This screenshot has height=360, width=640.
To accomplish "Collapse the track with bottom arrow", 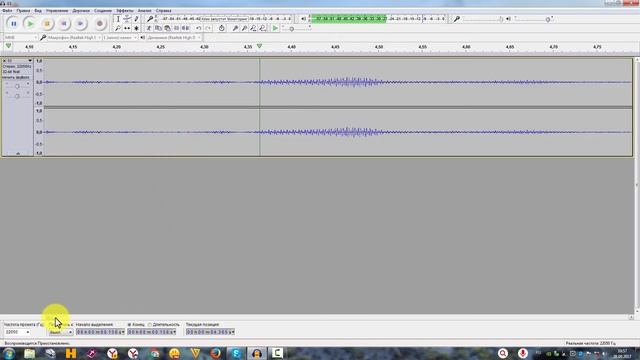I will (18, 153).
